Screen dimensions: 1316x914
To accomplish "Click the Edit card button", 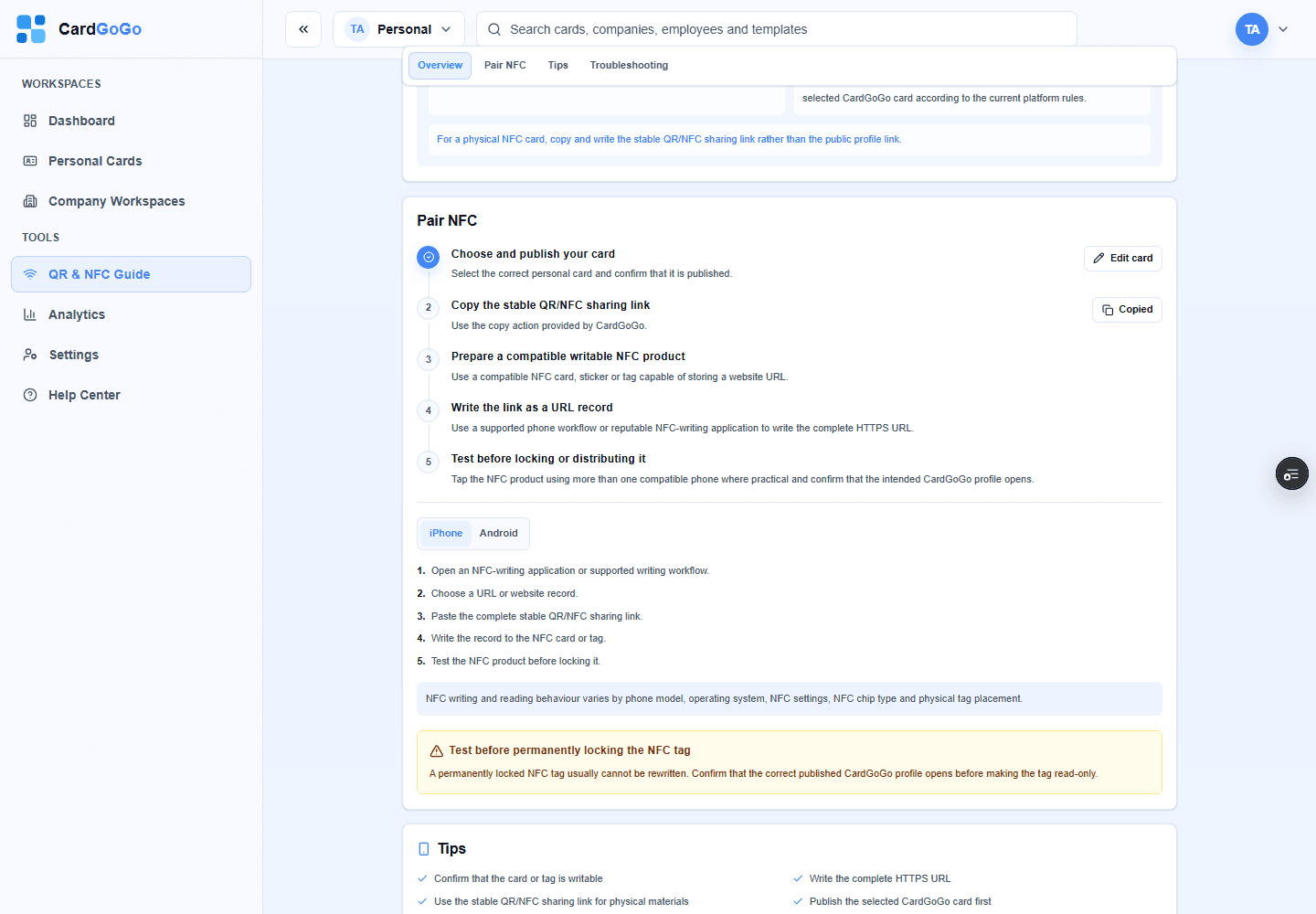I will 1123,259.
